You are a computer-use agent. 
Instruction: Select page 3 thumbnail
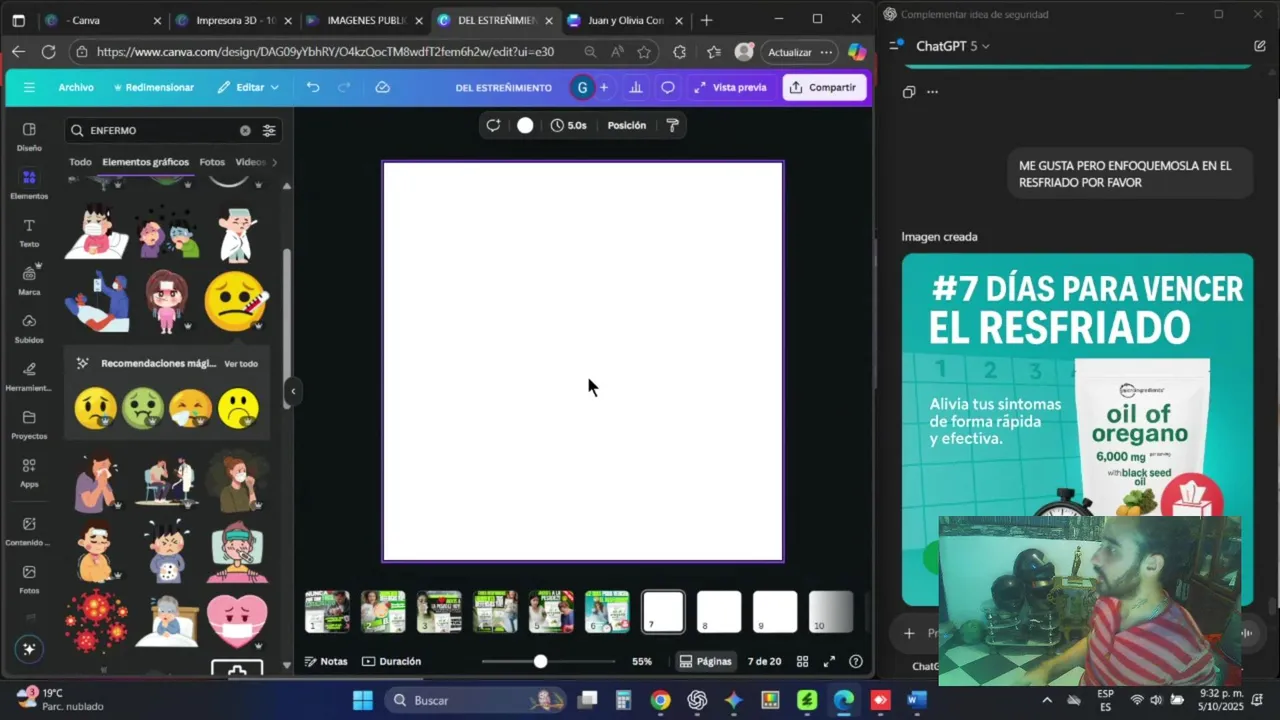(x=439, y=612)
